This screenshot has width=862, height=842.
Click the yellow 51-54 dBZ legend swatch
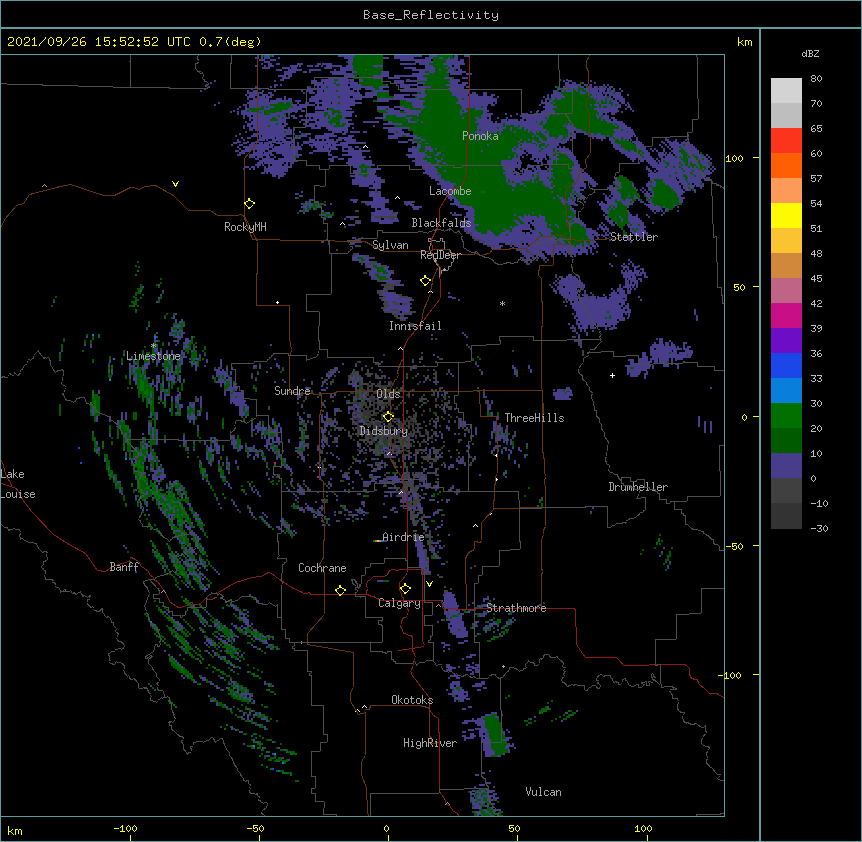point(786,215)
